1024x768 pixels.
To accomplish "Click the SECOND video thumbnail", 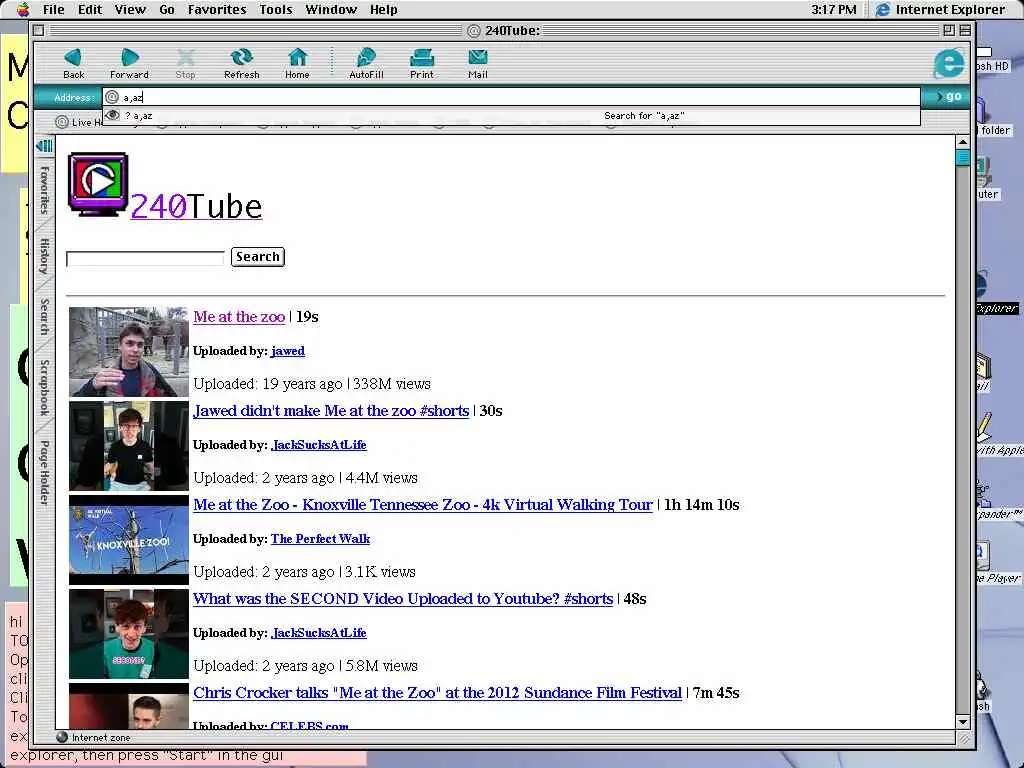I will (x=129, y=634).
